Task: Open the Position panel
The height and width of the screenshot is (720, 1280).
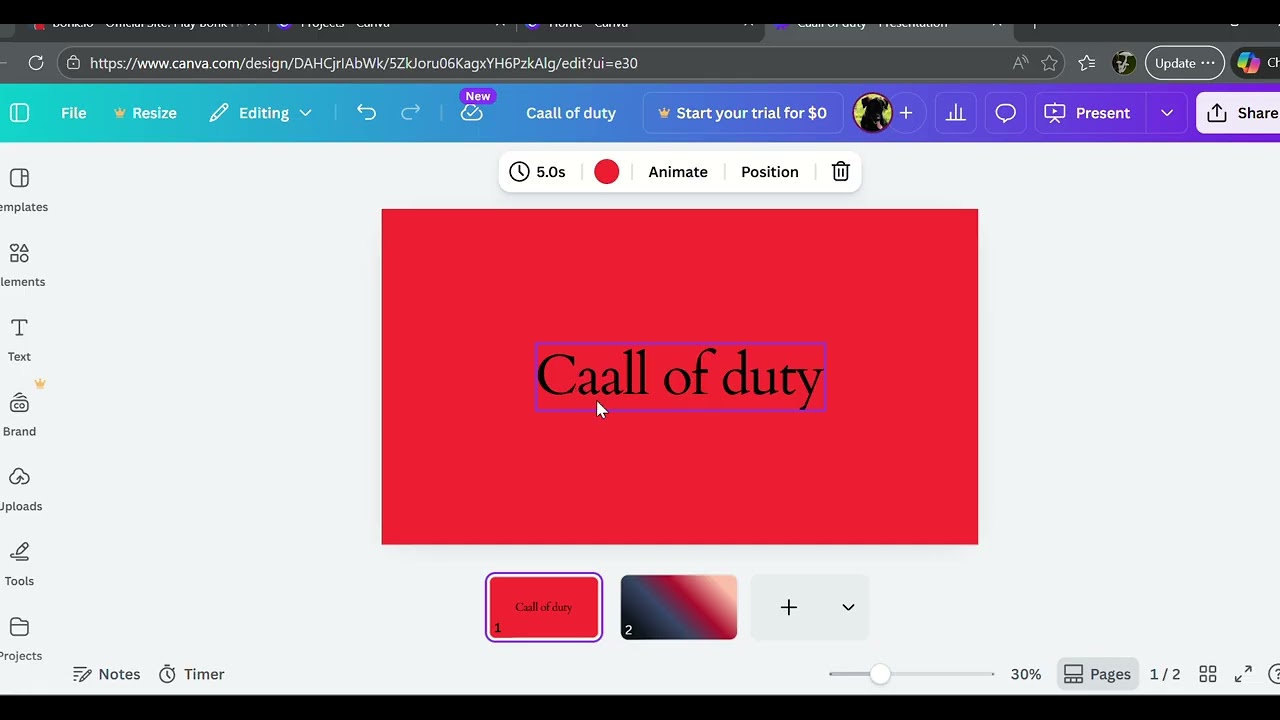Action: [x=770, y=172]
